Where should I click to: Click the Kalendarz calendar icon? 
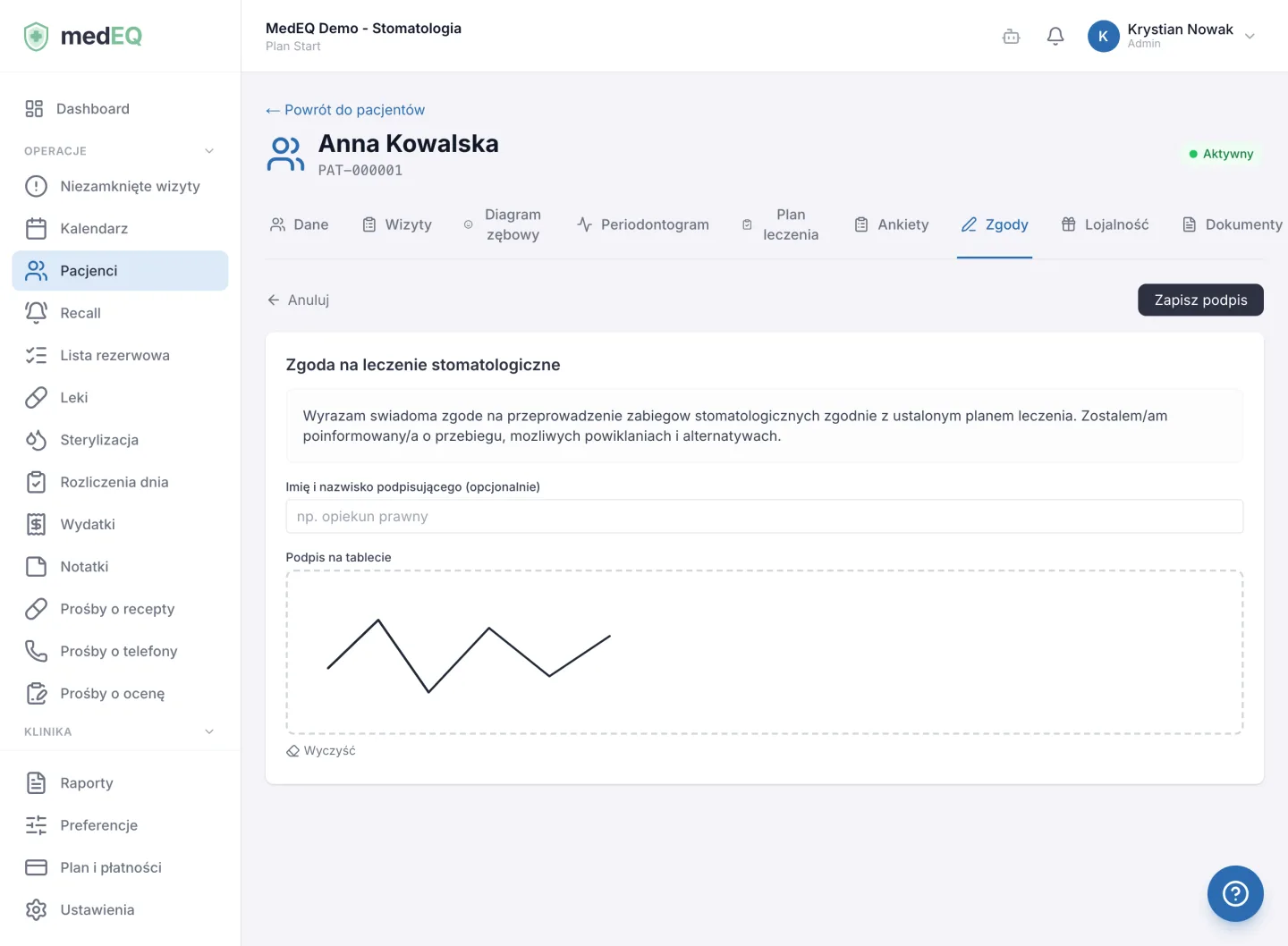pyautogui.click(x=36, y=229)
